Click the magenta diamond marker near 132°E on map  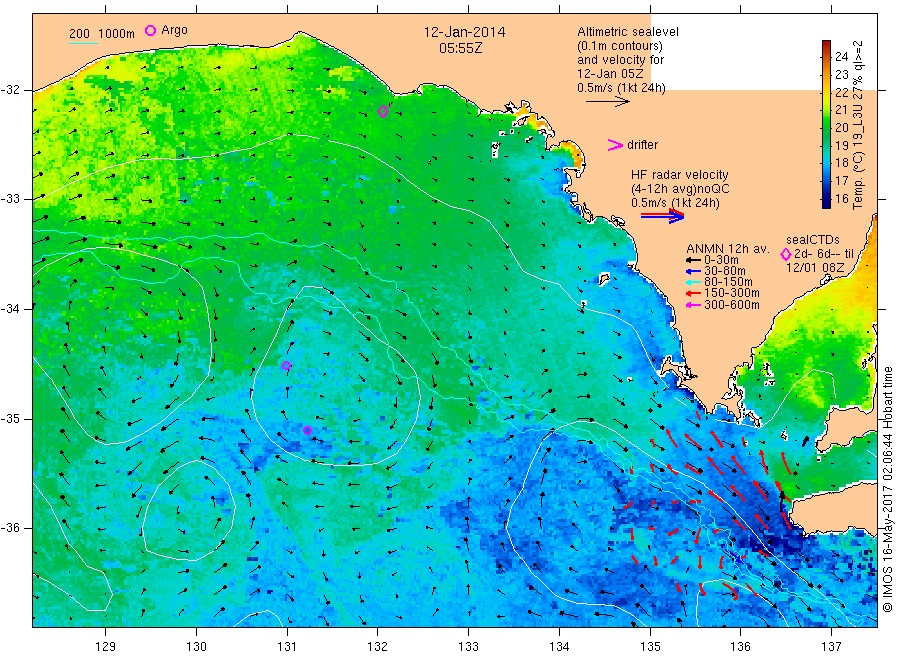[383, 111]
